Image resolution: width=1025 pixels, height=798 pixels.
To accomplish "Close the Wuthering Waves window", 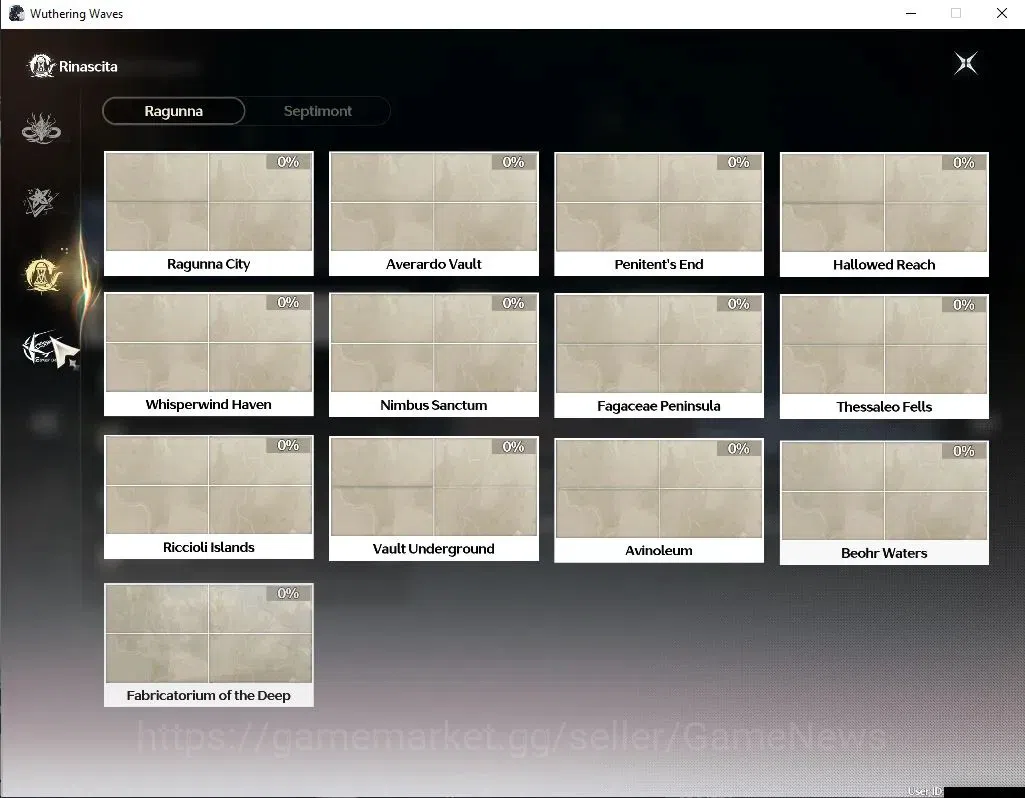I will tap(1001, 13).
